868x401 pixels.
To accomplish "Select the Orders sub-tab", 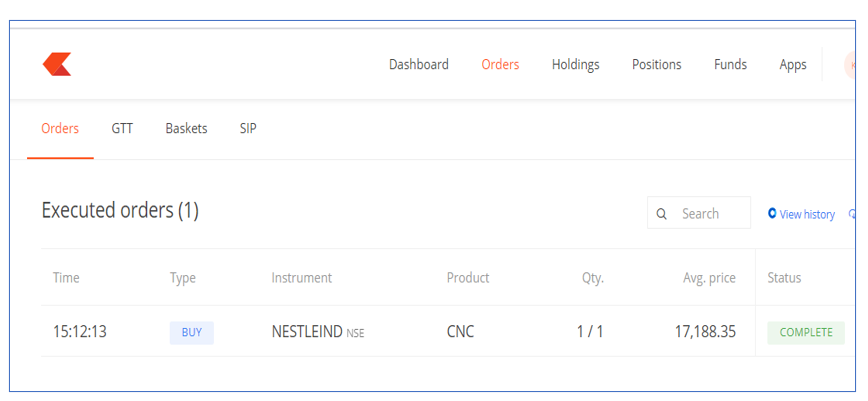I will click(60, 128).
